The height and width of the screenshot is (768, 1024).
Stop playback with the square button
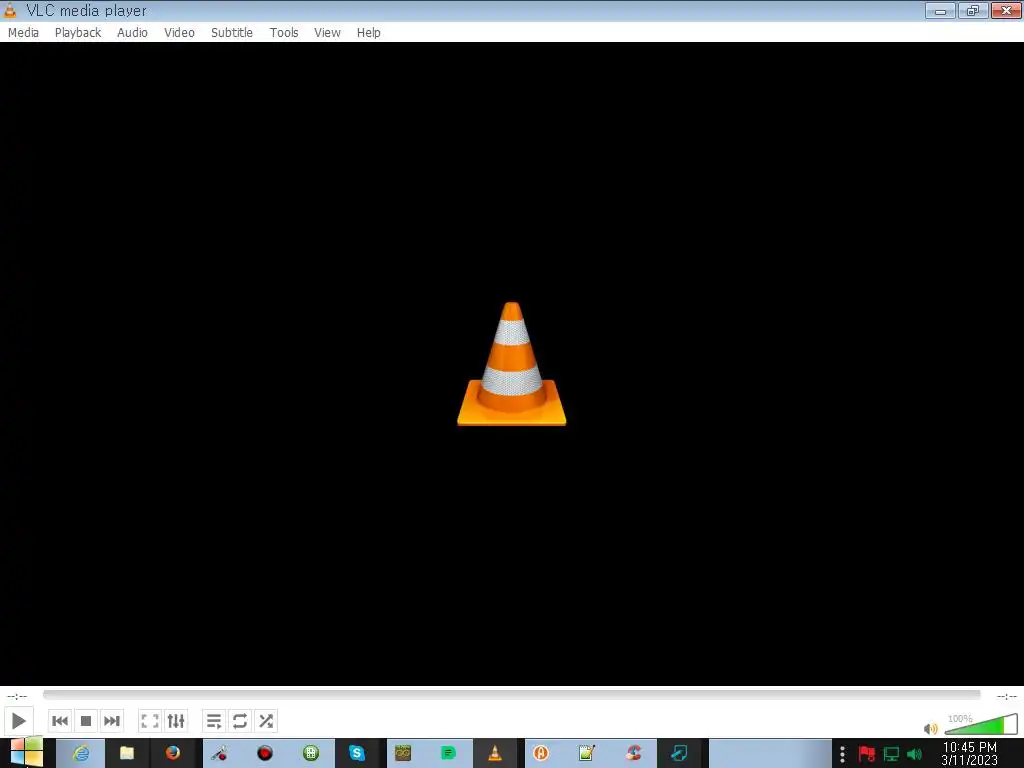(86, 721)
